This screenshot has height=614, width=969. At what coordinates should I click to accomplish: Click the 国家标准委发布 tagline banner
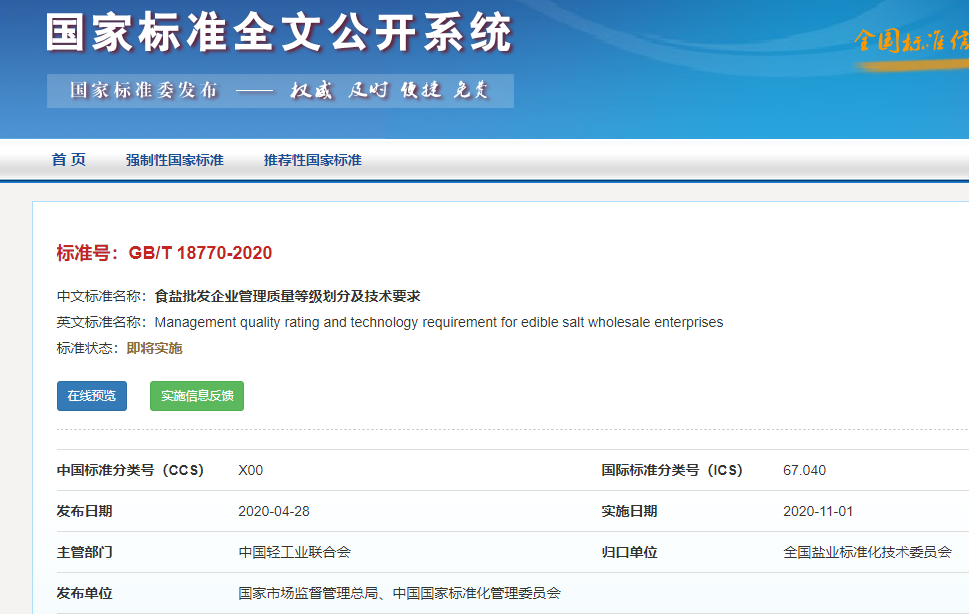click(x=280, y=90)
